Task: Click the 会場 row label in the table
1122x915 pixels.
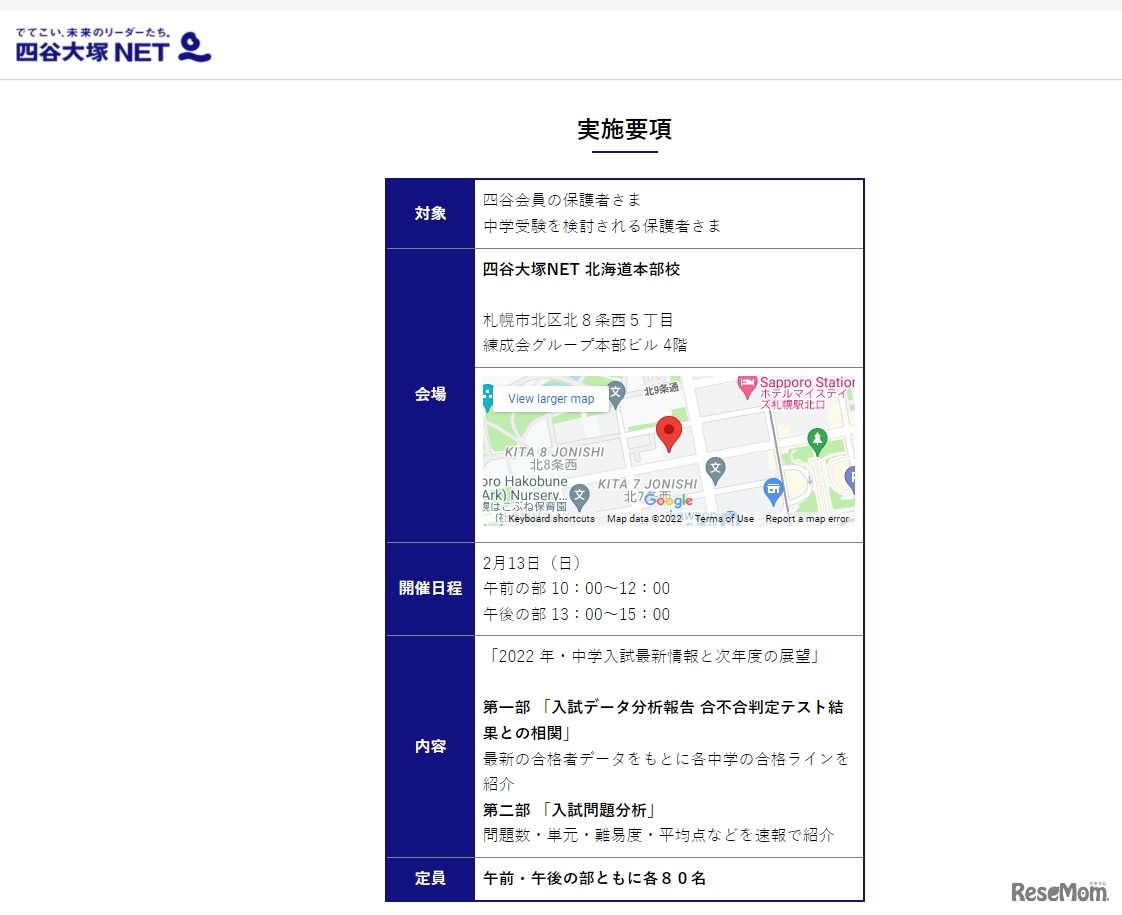Action: point(429,394)
